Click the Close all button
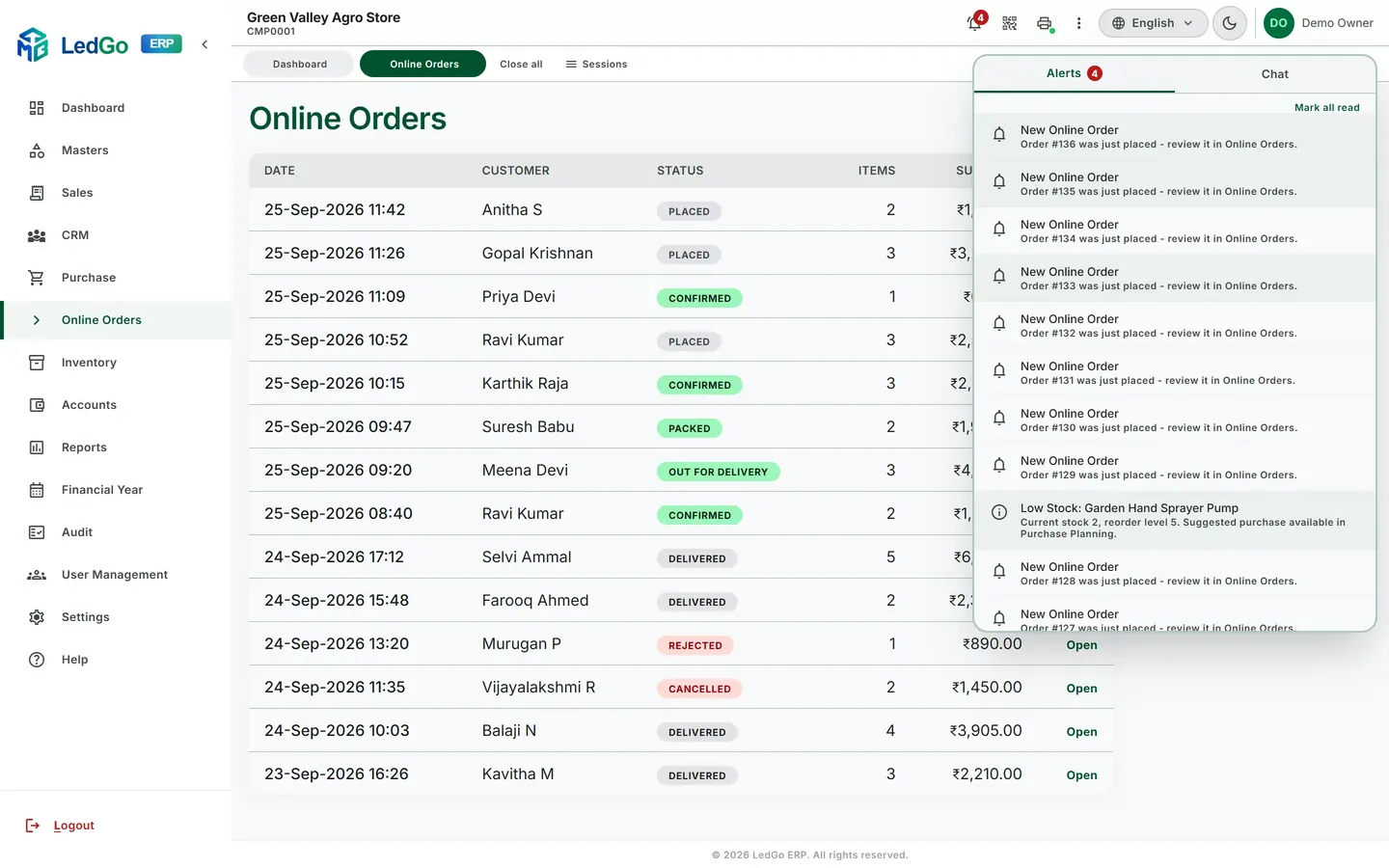 (x=521, y=64)
